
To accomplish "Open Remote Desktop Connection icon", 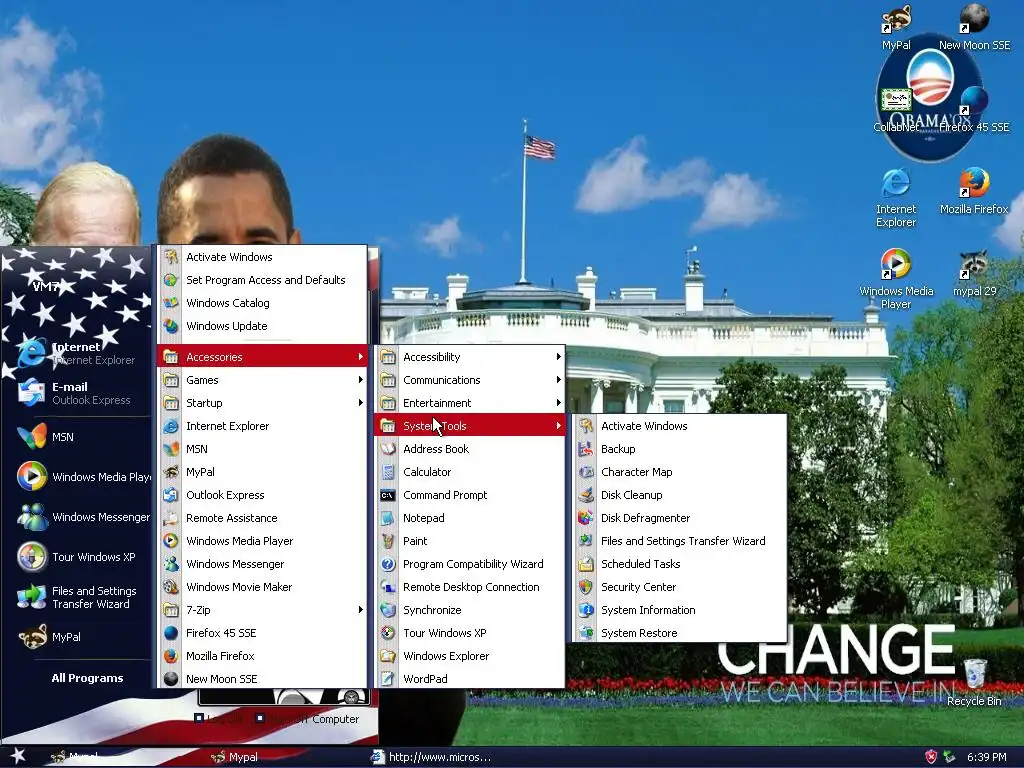I will point(388,586).
